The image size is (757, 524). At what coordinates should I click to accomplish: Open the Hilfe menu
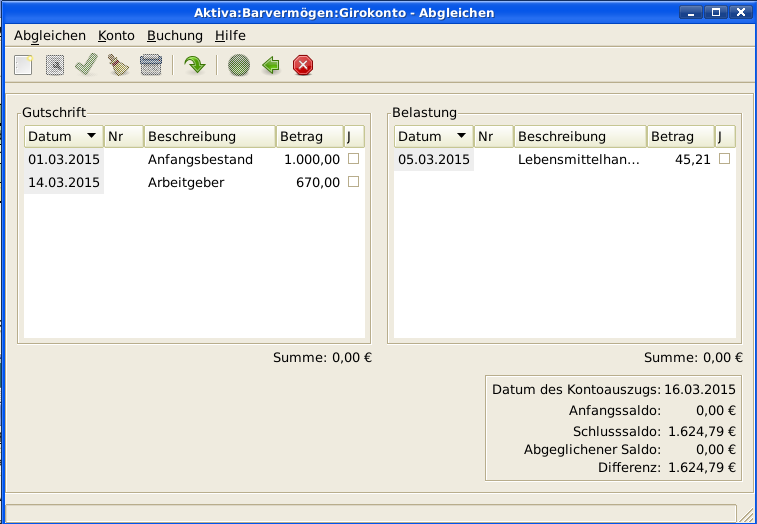[230, 35]
